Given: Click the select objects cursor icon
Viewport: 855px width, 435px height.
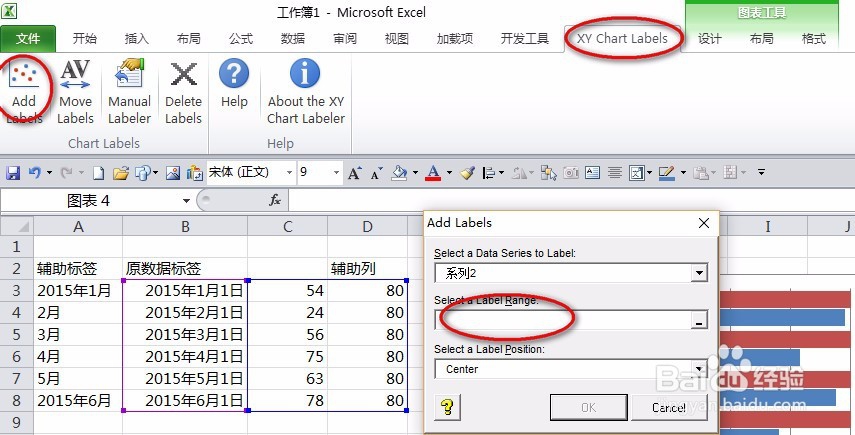Looking at the screenshot, I should point(549,173).
